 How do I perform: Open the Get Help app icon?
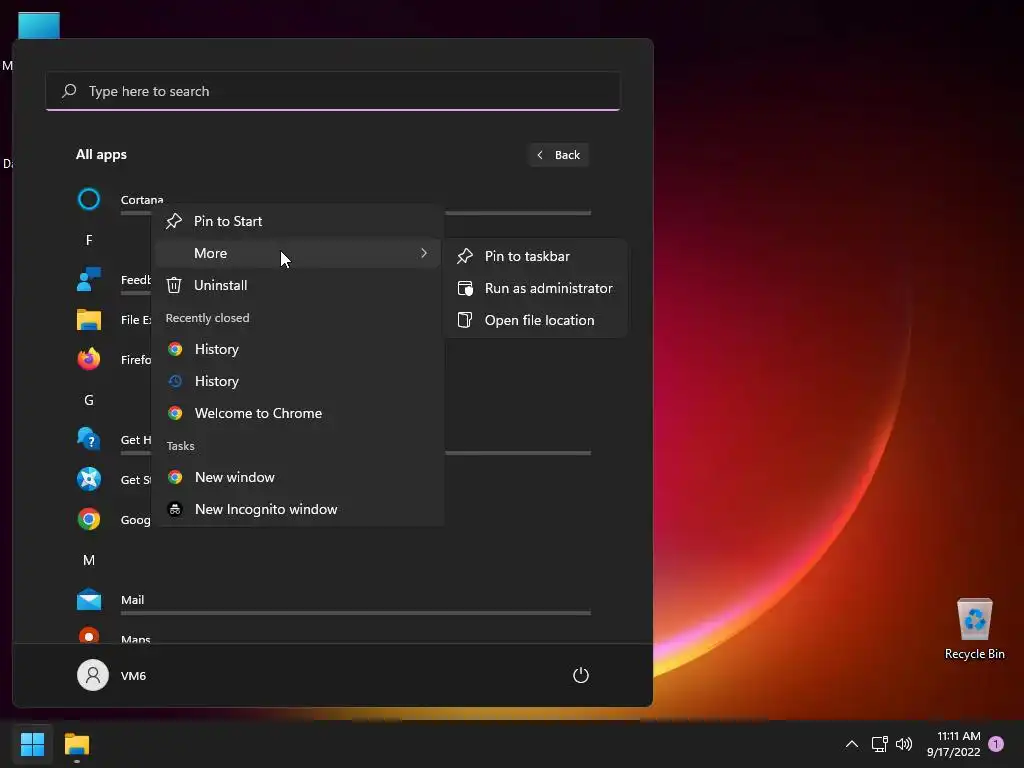[x=89, y=440]
